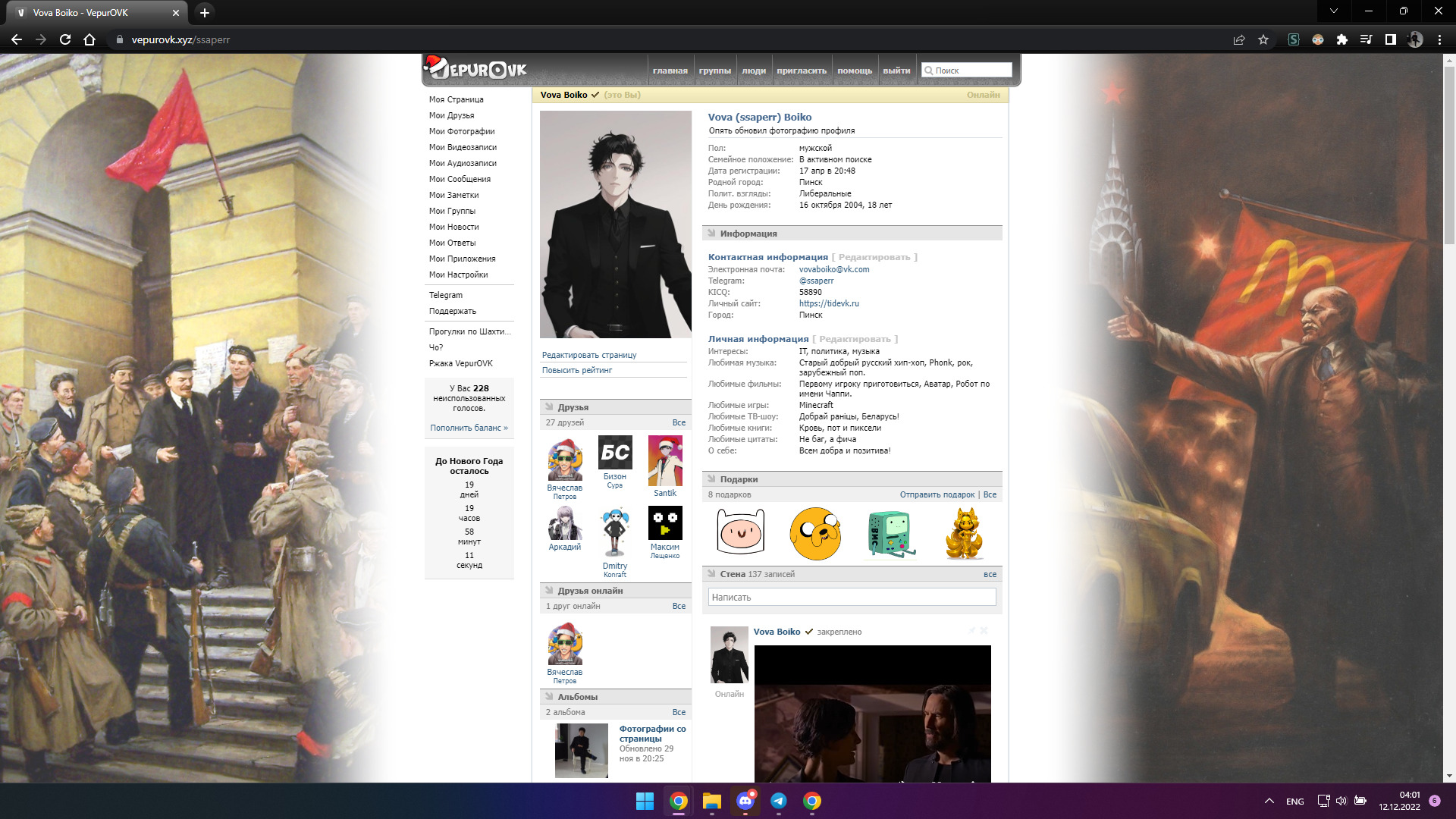Screen dimensions: 1456x819
Task: Open File Explorer from taskbar
Action: (x=711, y=801)
